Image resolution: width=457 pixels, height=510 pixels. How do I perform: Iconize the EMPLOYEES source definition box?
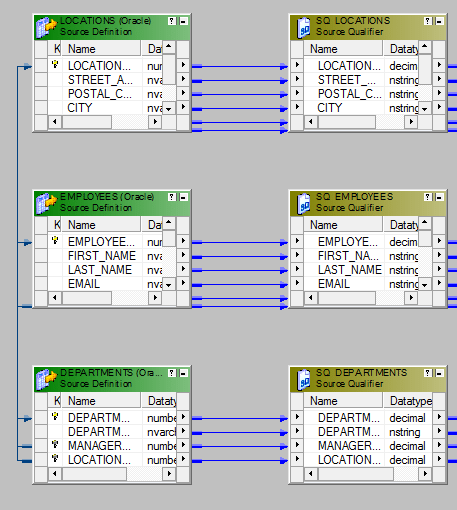click(x=184, y=197)
